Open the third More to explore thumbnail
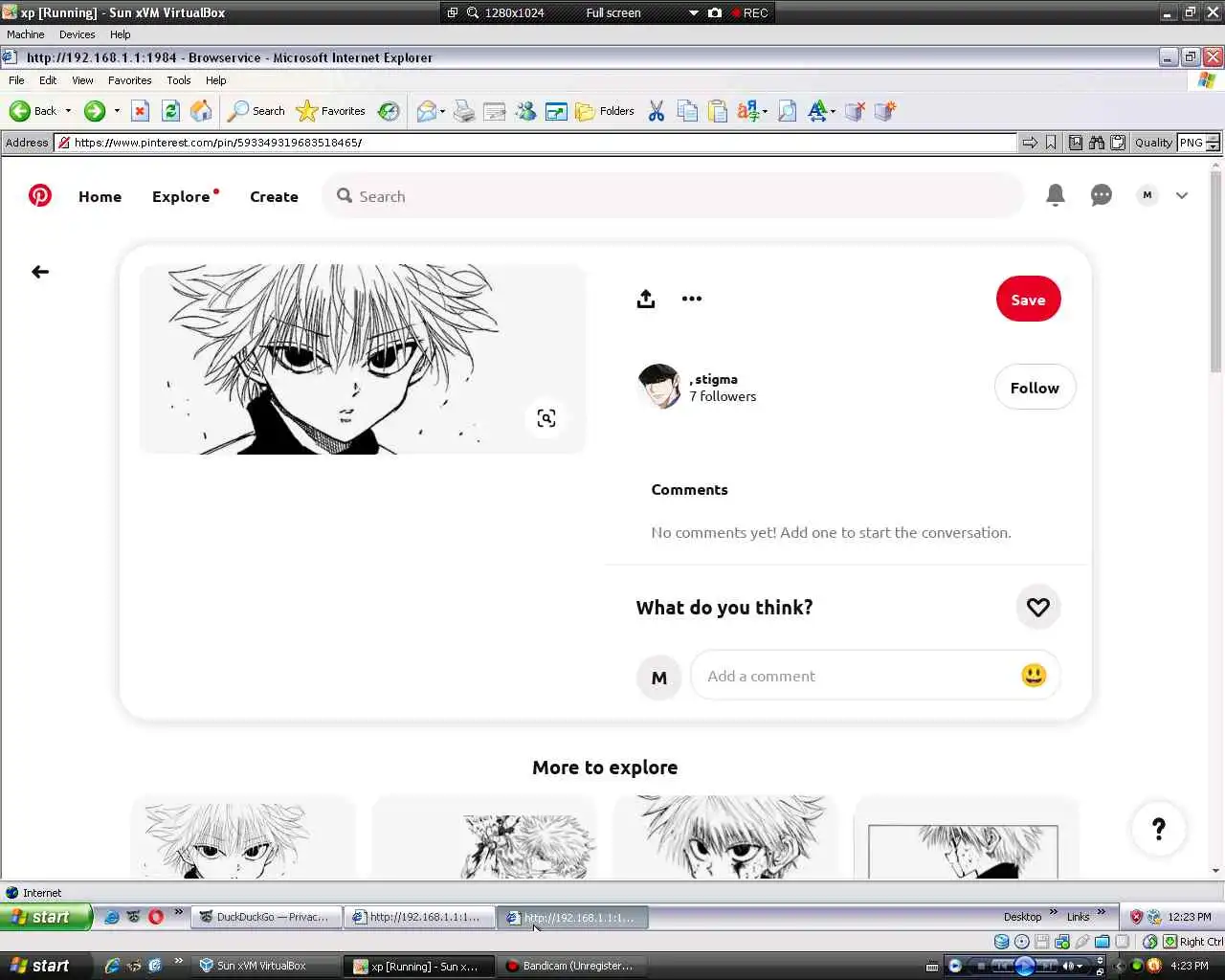The width and height of the screenshot is (1225, 980). point(724,836)
